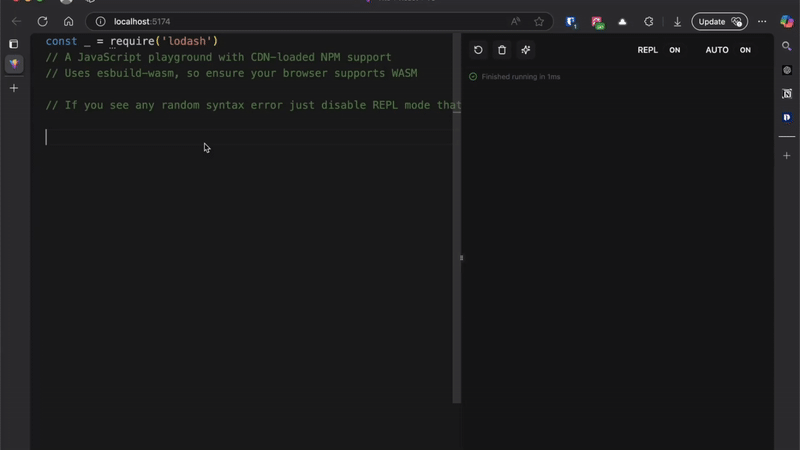Open the tab actions icon in left sidebar
The image size is (800, 450).
point(14,44)
